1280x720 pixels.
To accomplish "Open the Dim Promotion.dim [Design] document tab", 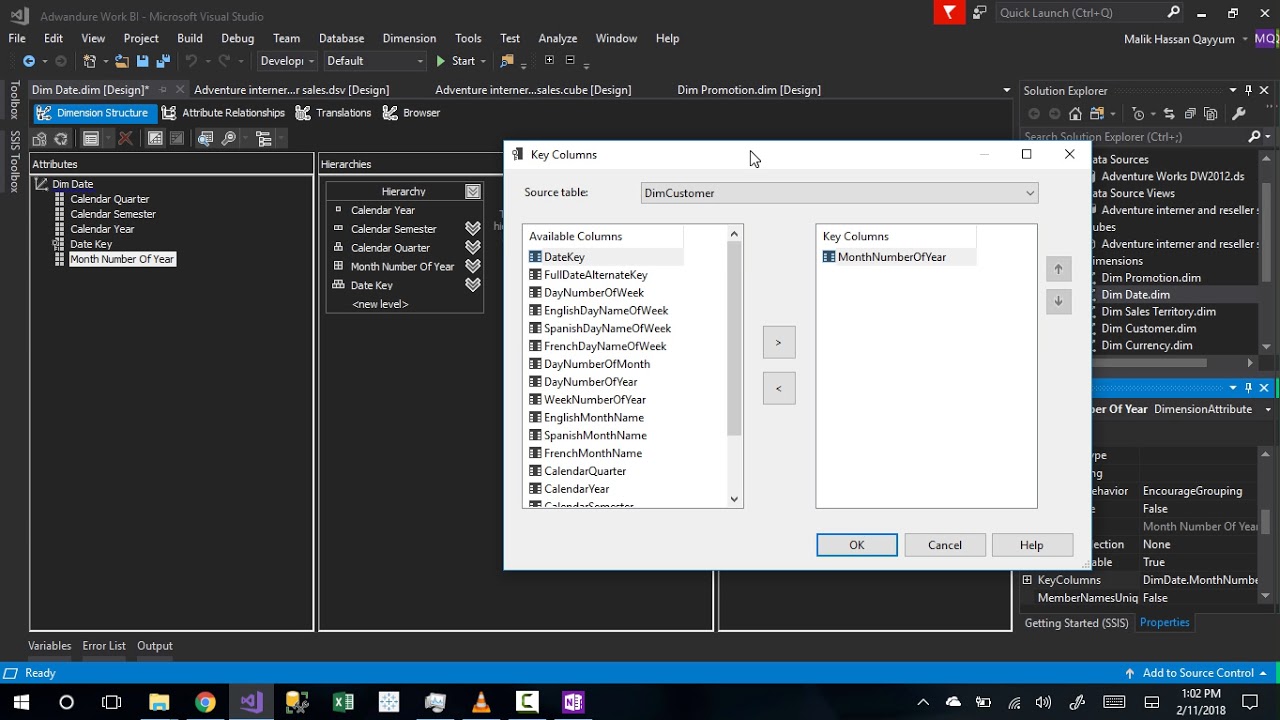I will pyautogui.click(x=749, y=90).
